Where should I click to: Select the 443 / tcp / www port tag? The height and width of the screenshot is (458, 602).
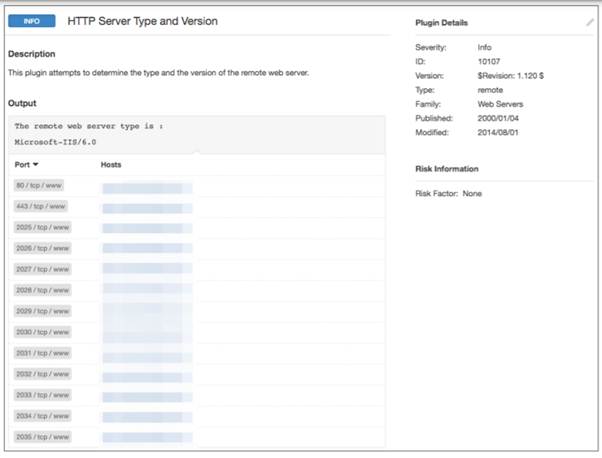42,206
